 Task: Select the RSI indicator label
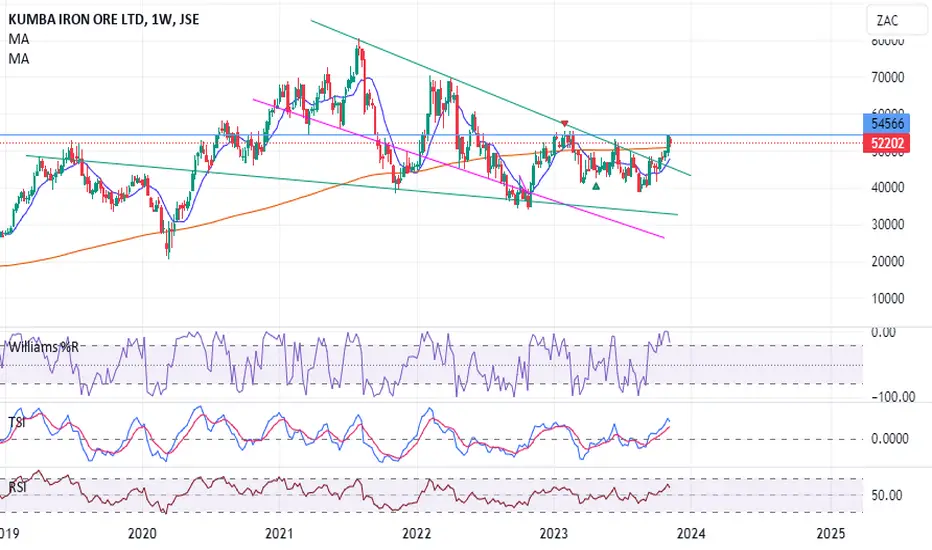pos(17,488)
